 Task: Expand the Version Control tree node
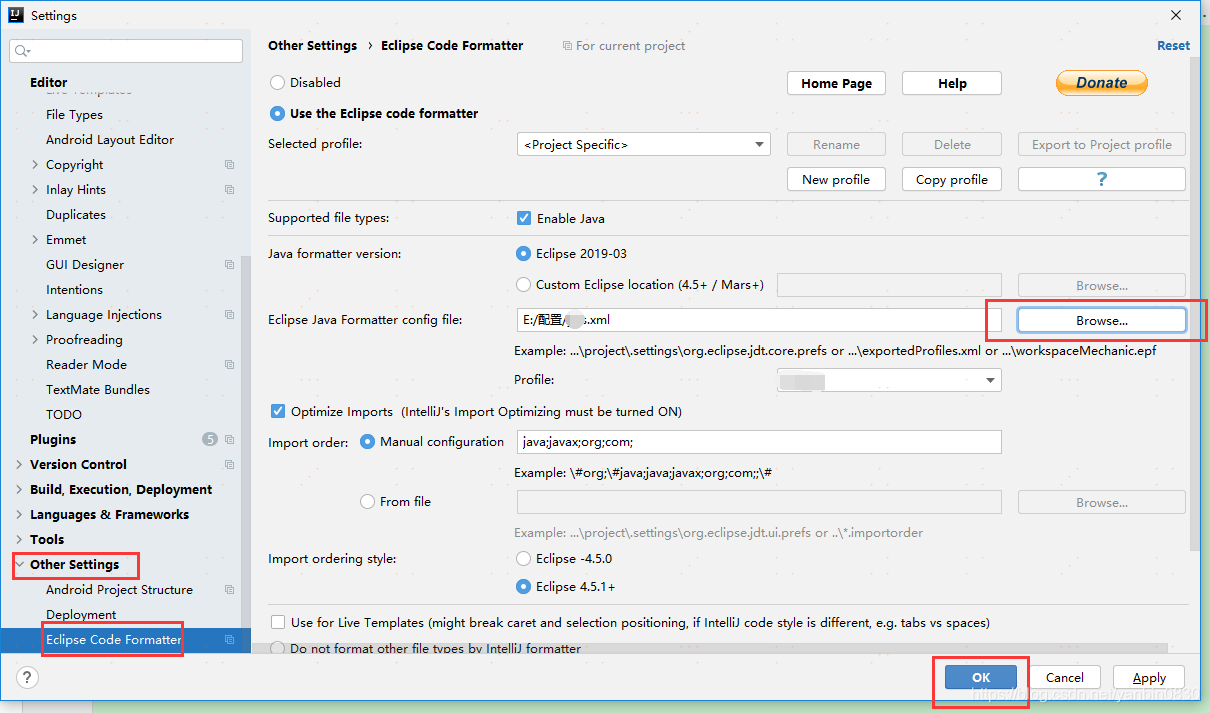click(x=18, y=464)
